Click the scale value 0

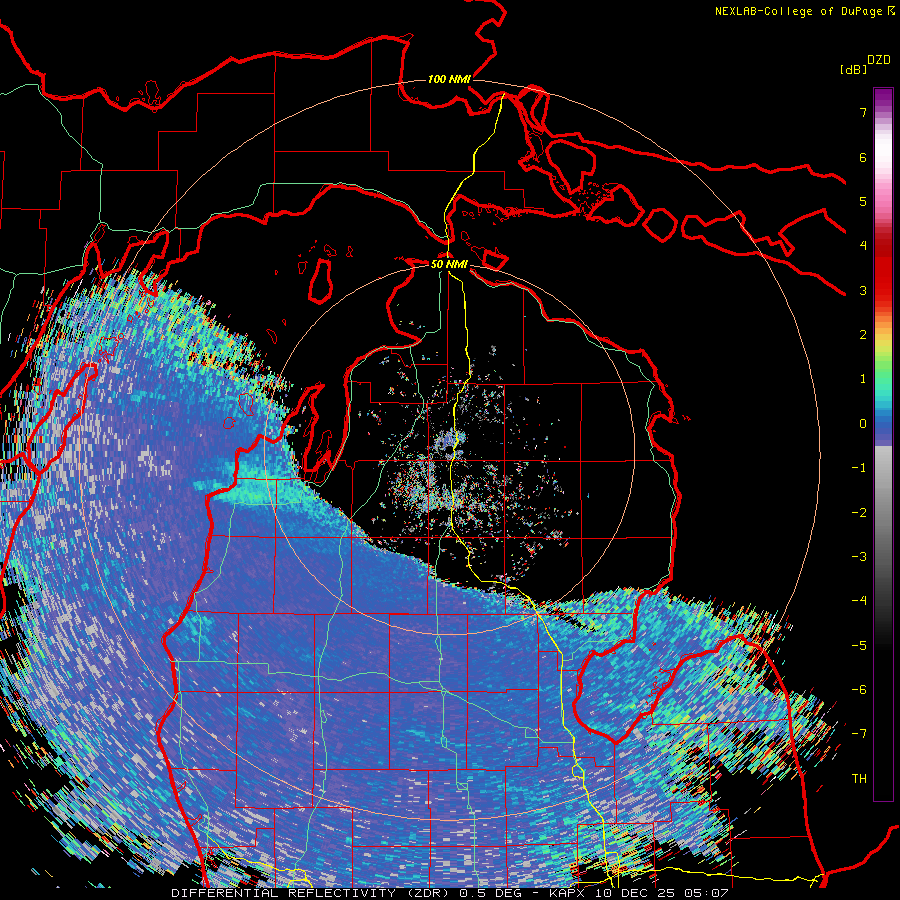[x=863, y=424]
